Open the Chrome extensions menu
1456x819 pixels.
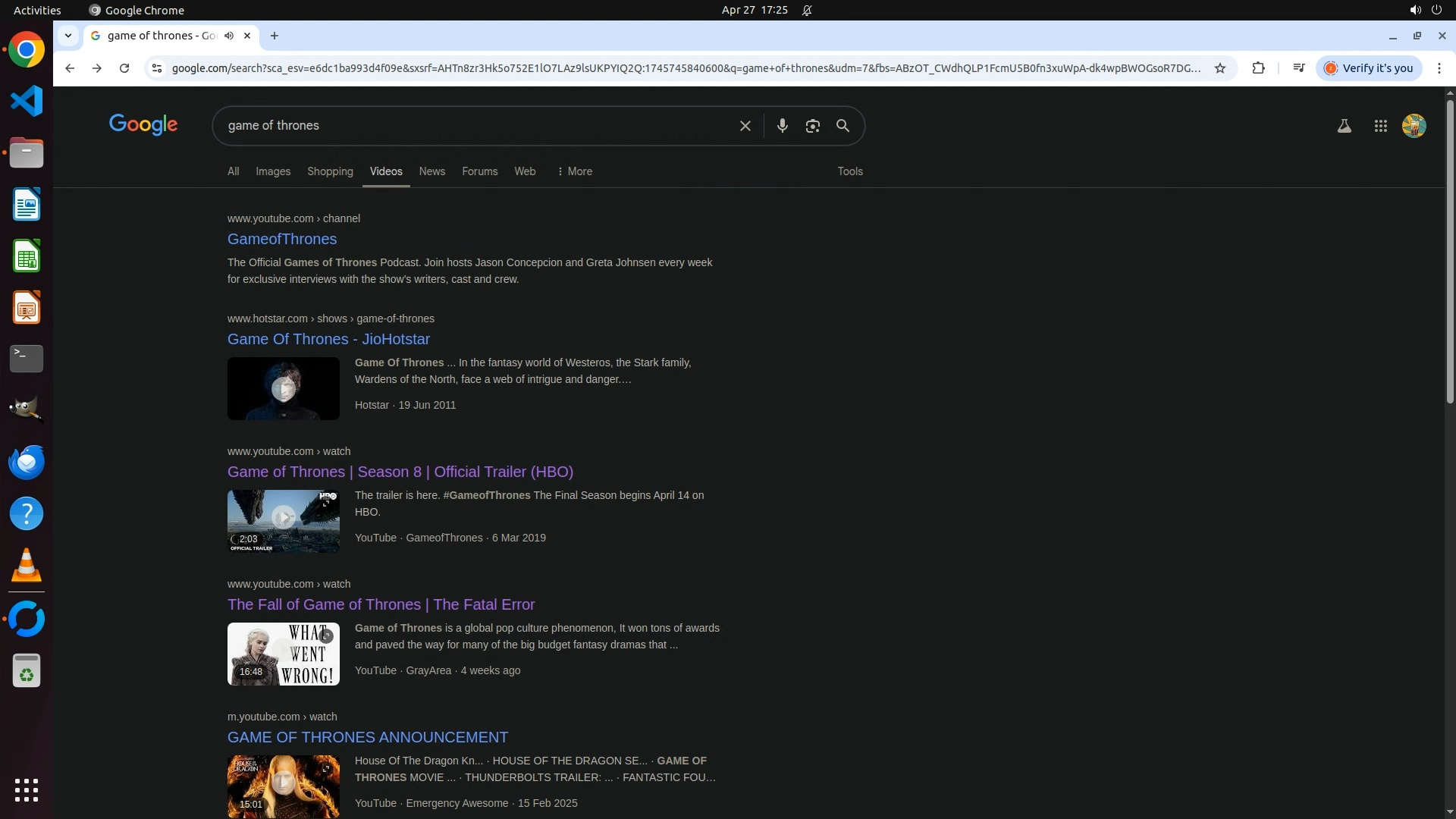1258,68
